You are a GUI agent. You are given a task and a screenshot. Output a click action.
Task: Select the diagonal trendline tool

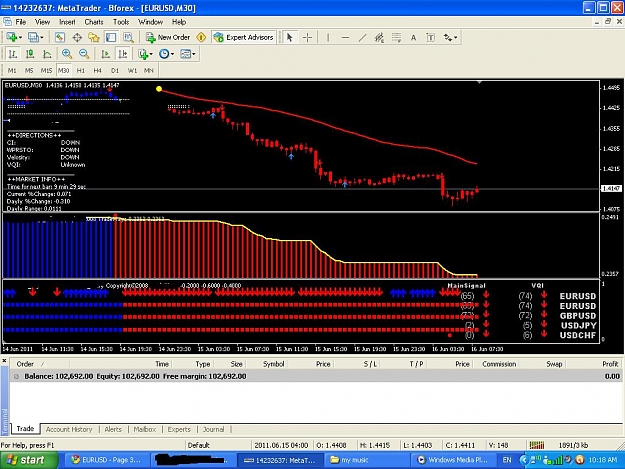point(362,37)
